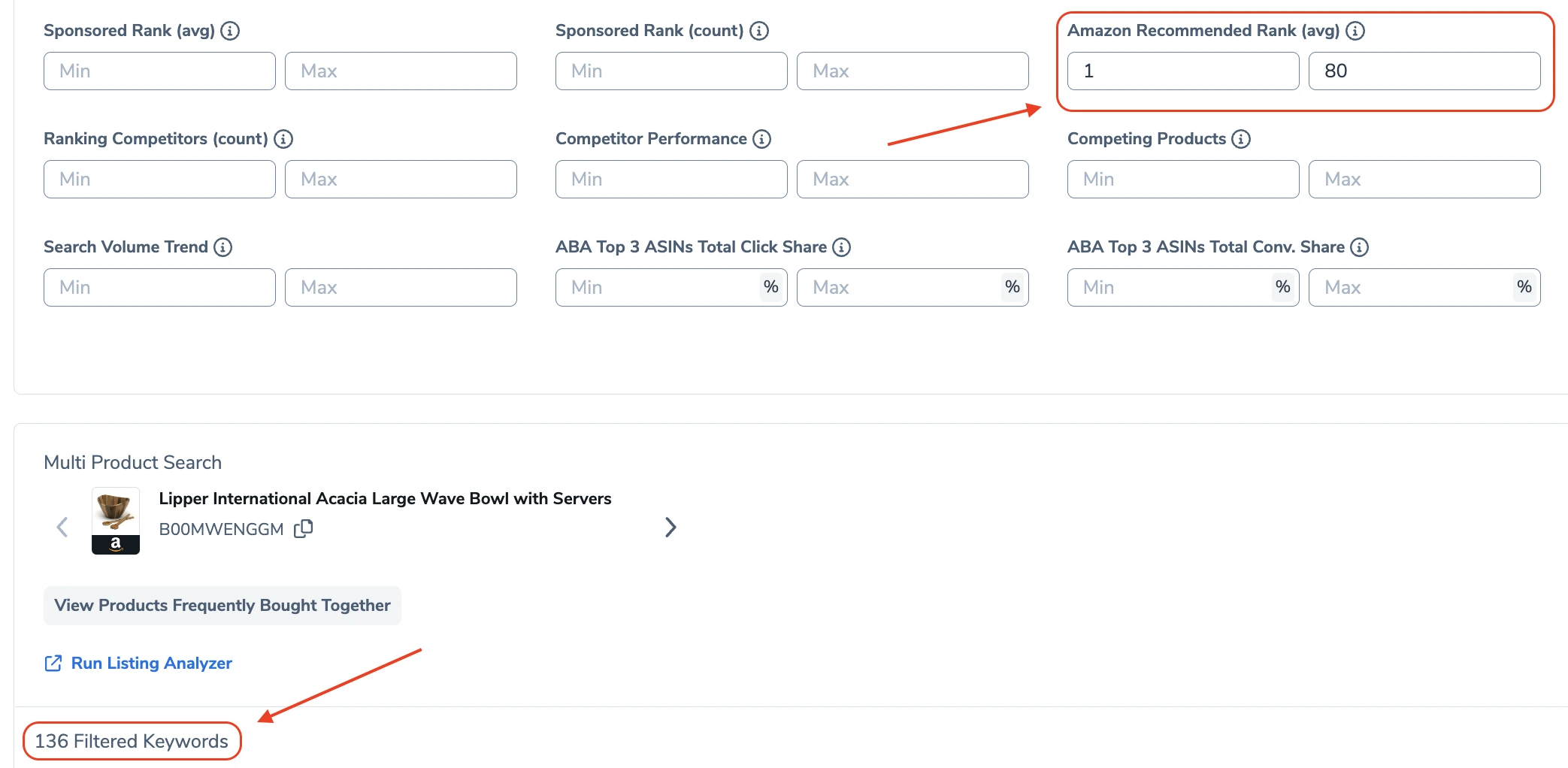The image size is (1568, 768).
Task: Focus Amazon Recommended Rank Min field
Action: tap(1182, 71)
